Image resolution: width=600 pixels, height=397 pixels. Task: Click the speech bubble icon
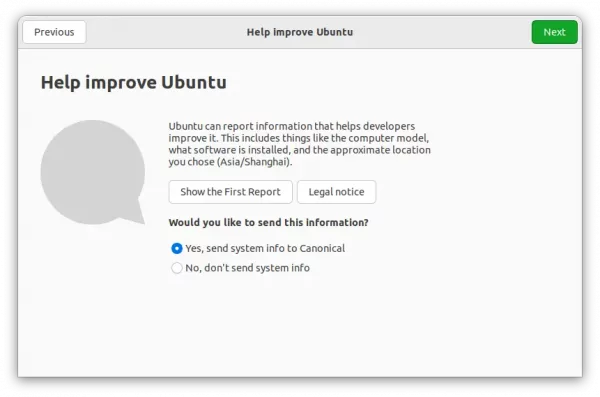coord(93,172)
